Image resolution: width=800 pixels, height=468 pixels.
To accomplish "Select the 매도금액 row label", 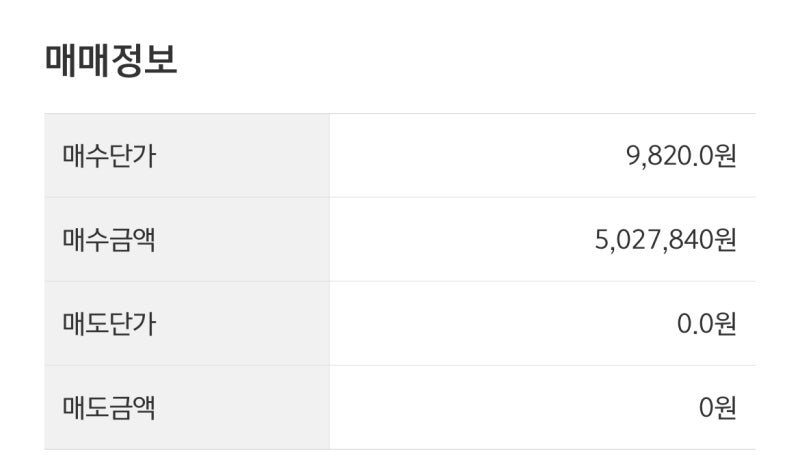I will tap(109, 408).
